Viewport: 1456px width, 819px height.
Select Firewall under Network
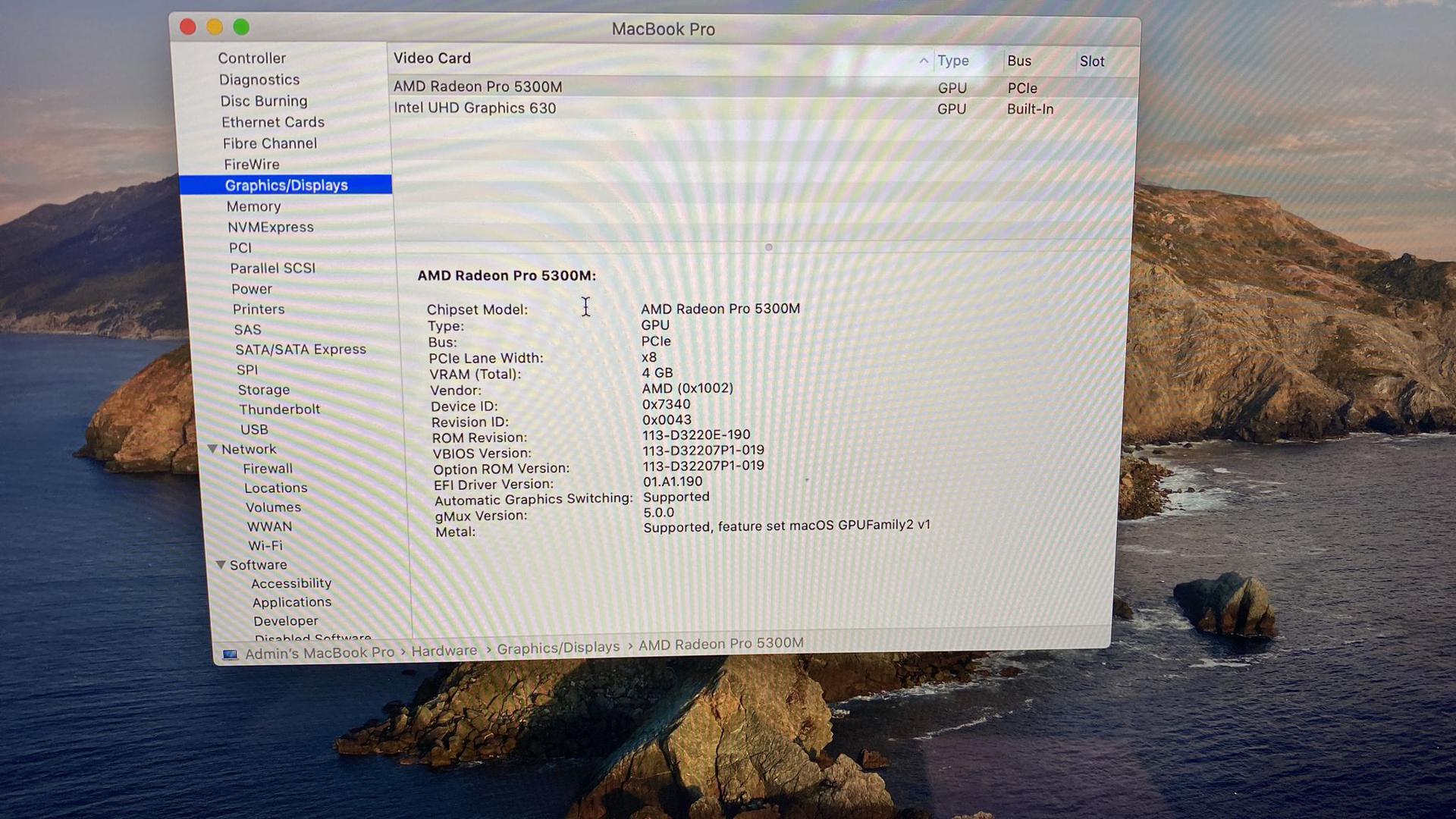point(268,469)
